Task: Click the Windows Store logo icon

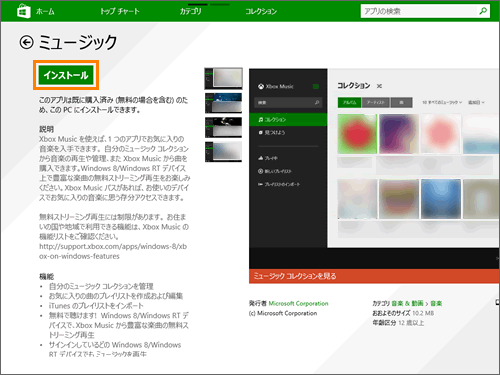Action: point(24,11)
